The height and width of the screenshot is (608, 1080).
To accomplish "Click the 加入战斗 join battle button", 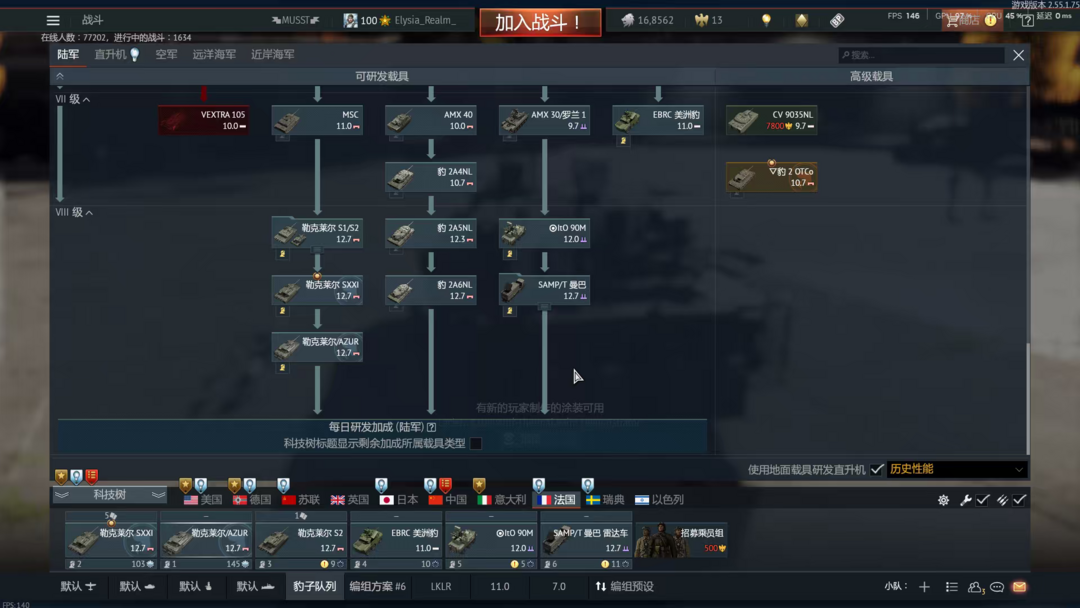I will click(x=540, y=22).
